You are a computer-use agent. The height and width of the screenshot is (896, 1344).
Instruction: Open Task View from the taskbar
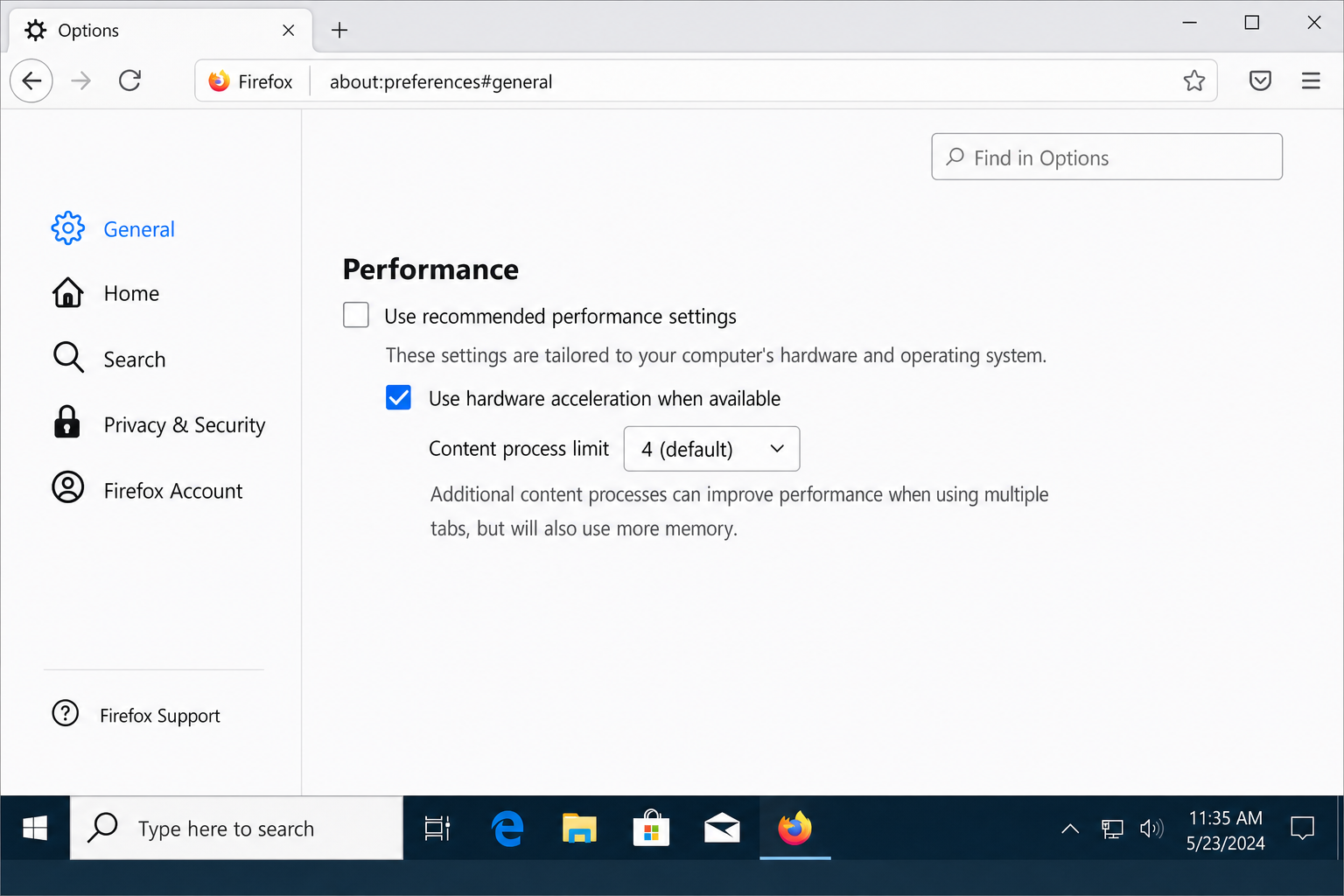tap(437, 828)
